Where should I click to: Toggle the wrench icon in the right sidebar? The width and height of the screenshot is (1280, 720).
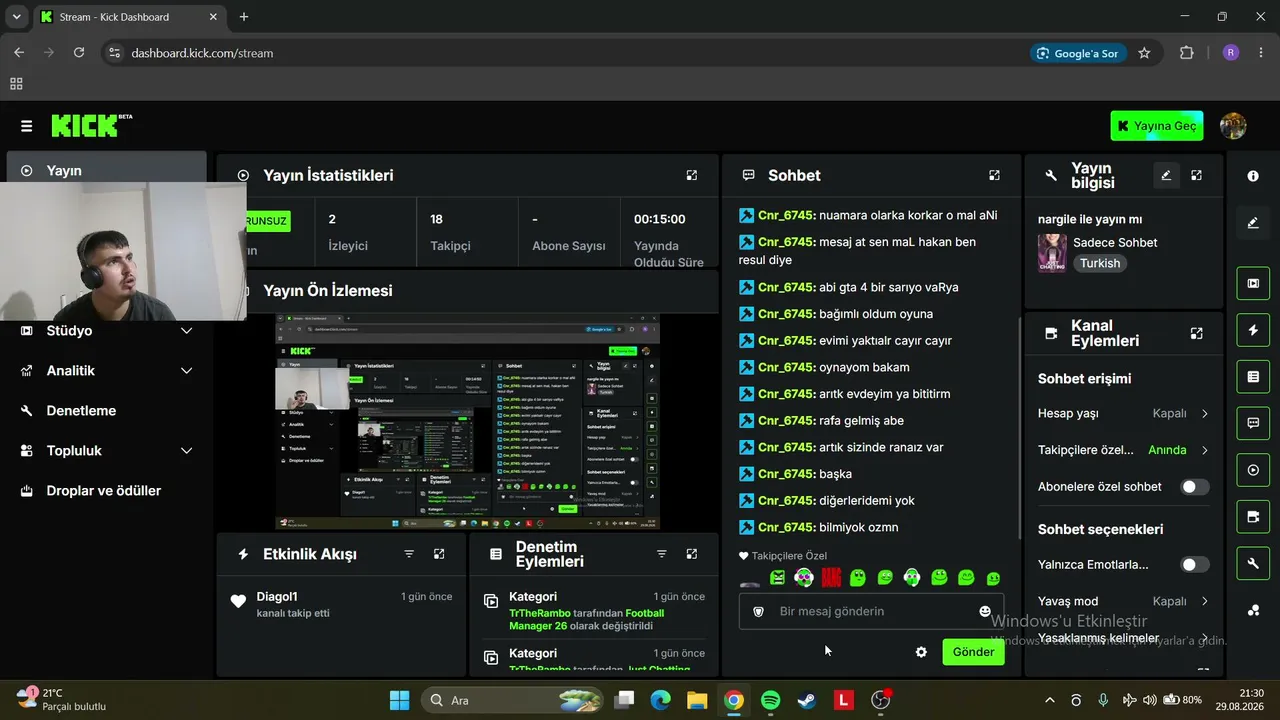tap(1253, 564)
